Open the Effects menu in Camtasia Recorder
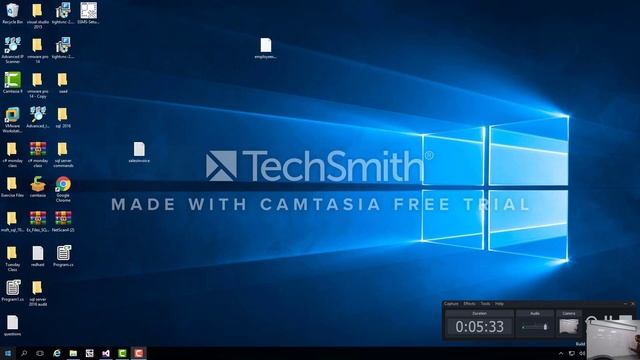640x360 pixels. click(x=469, y=304)
